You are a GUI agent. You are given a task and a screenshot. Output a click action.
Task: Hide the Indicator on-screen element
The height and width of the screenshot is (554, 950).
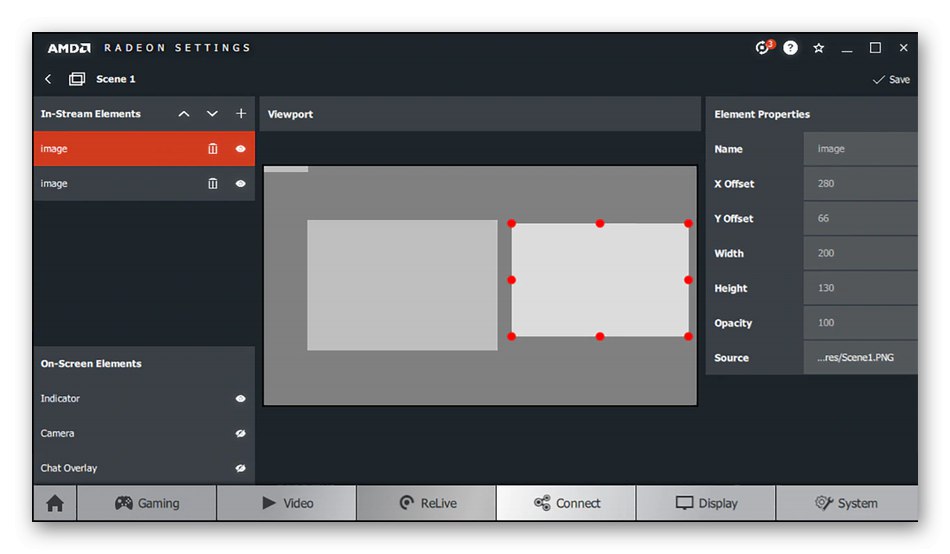coord(241,398)
